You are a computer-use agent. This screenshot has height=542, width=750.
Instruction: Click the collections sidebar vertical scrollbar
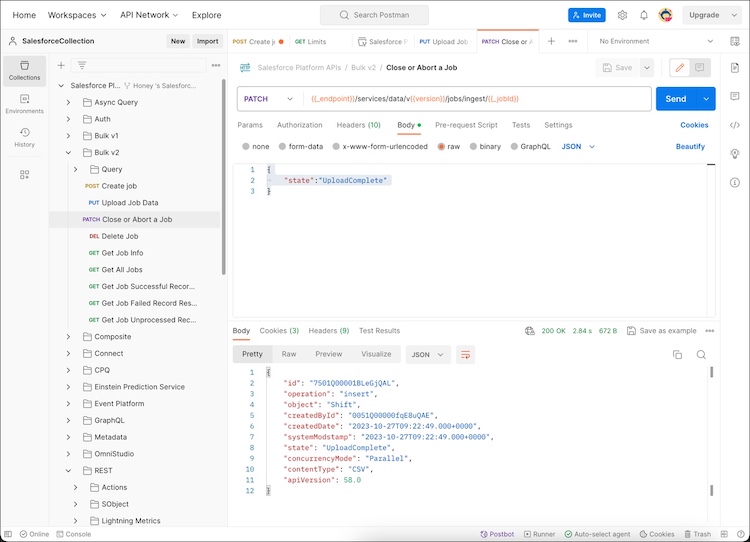click(x=223, y=177)
